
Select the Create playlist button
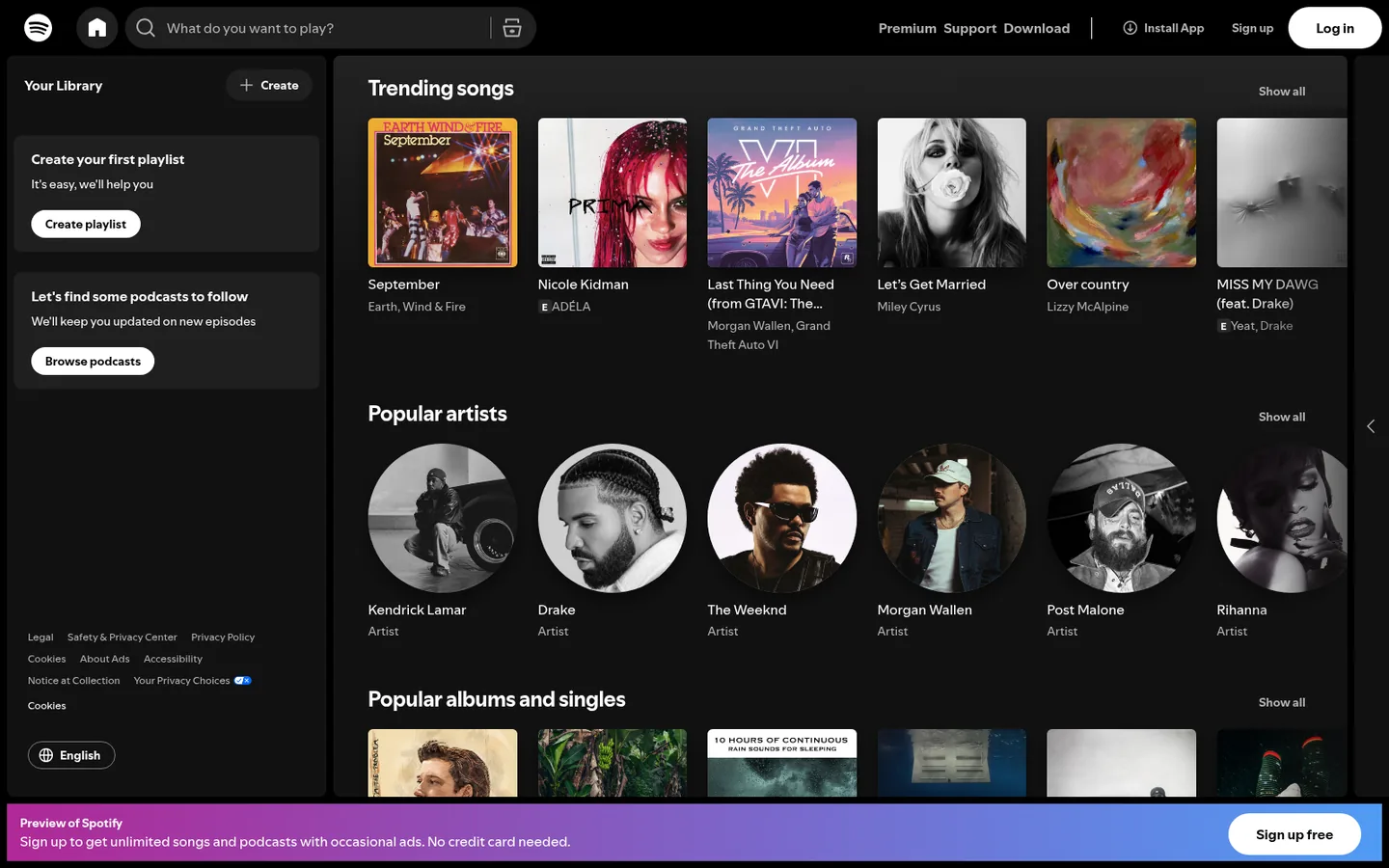[86, 224]
